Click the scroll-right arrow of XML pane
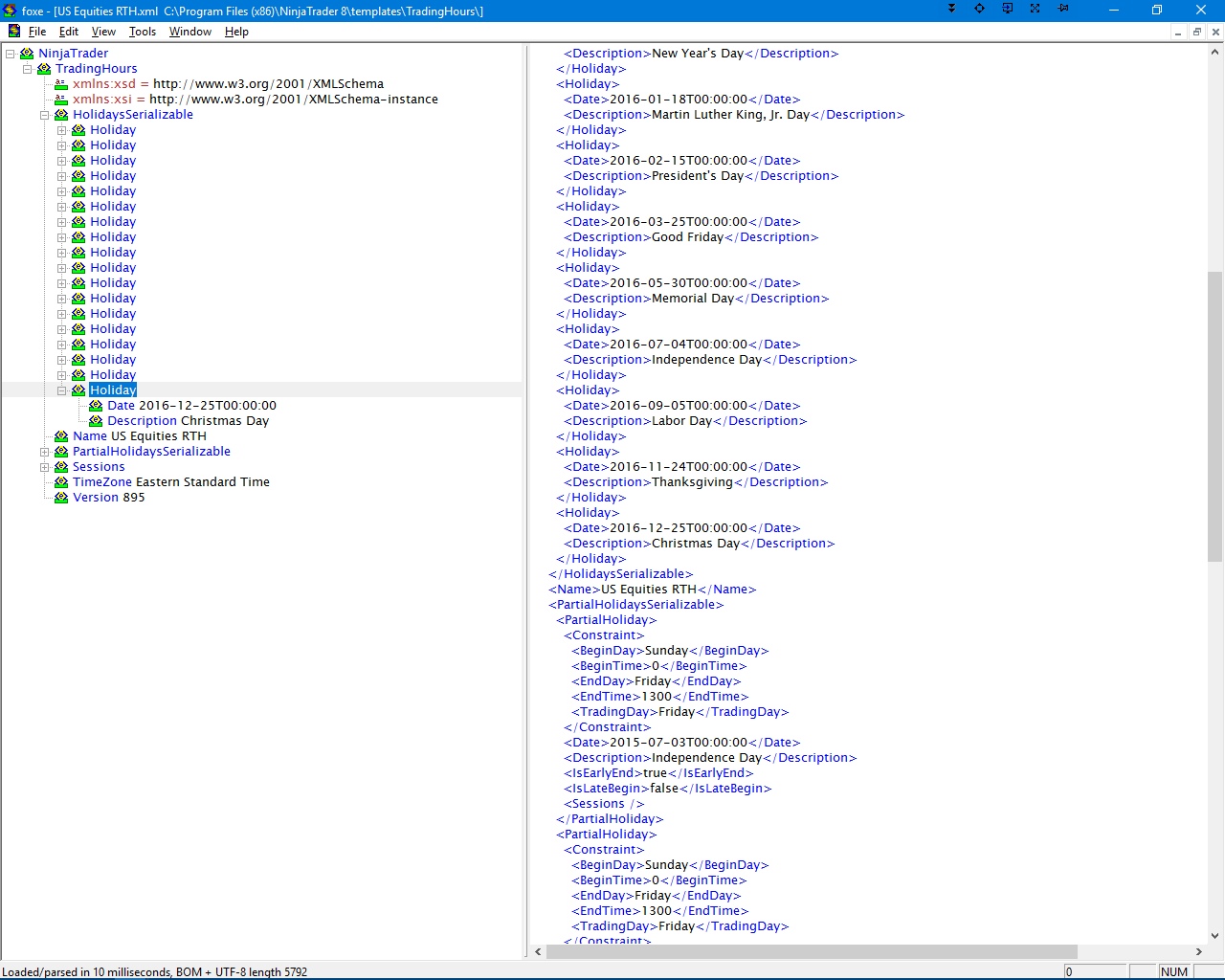This screenshot has width=1225, height=980. click(x=1199, y=952)
